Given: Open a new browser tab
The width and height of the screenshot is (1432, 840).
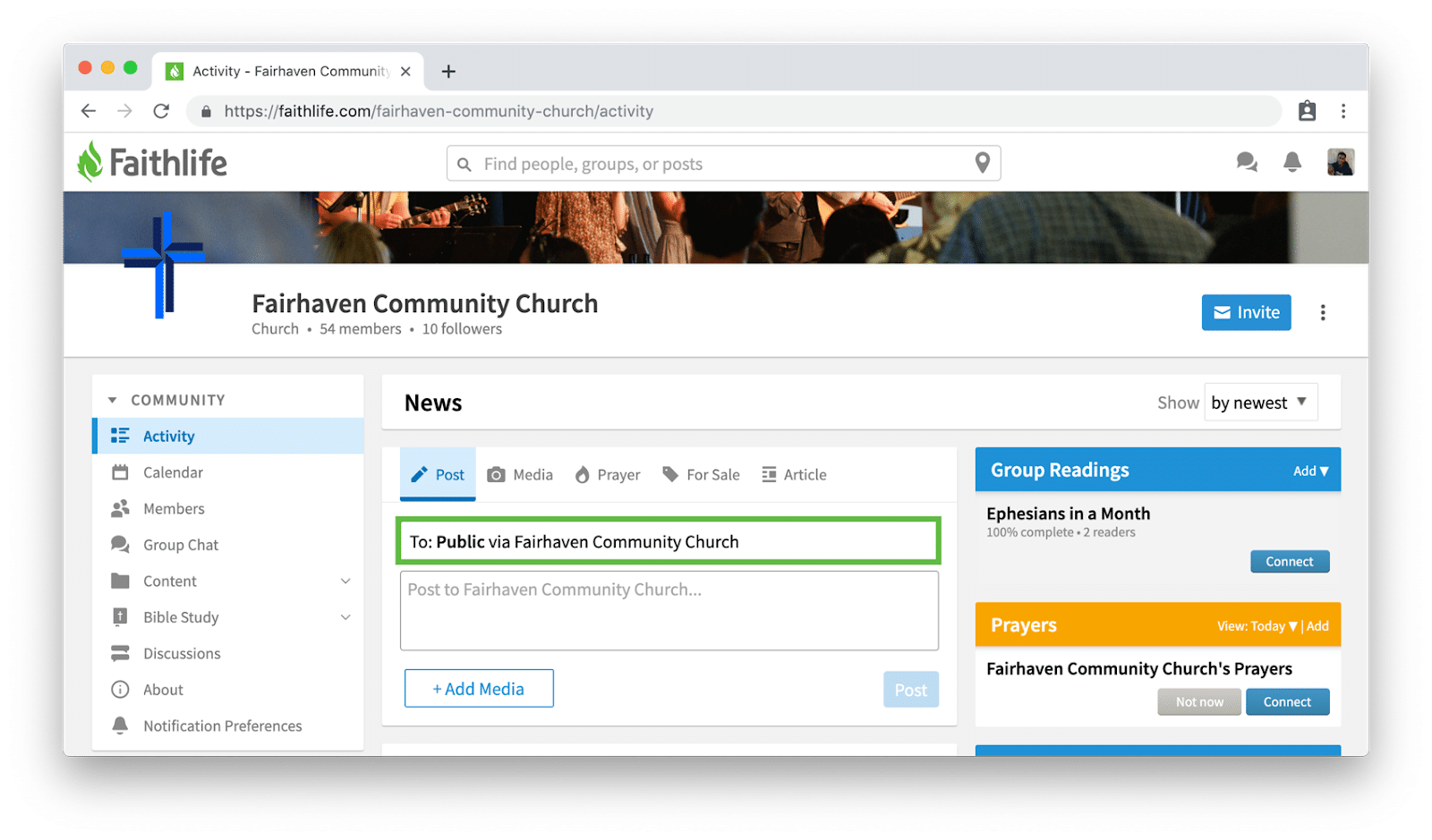Looking at the screenshot, I should [x=448, y=71].
